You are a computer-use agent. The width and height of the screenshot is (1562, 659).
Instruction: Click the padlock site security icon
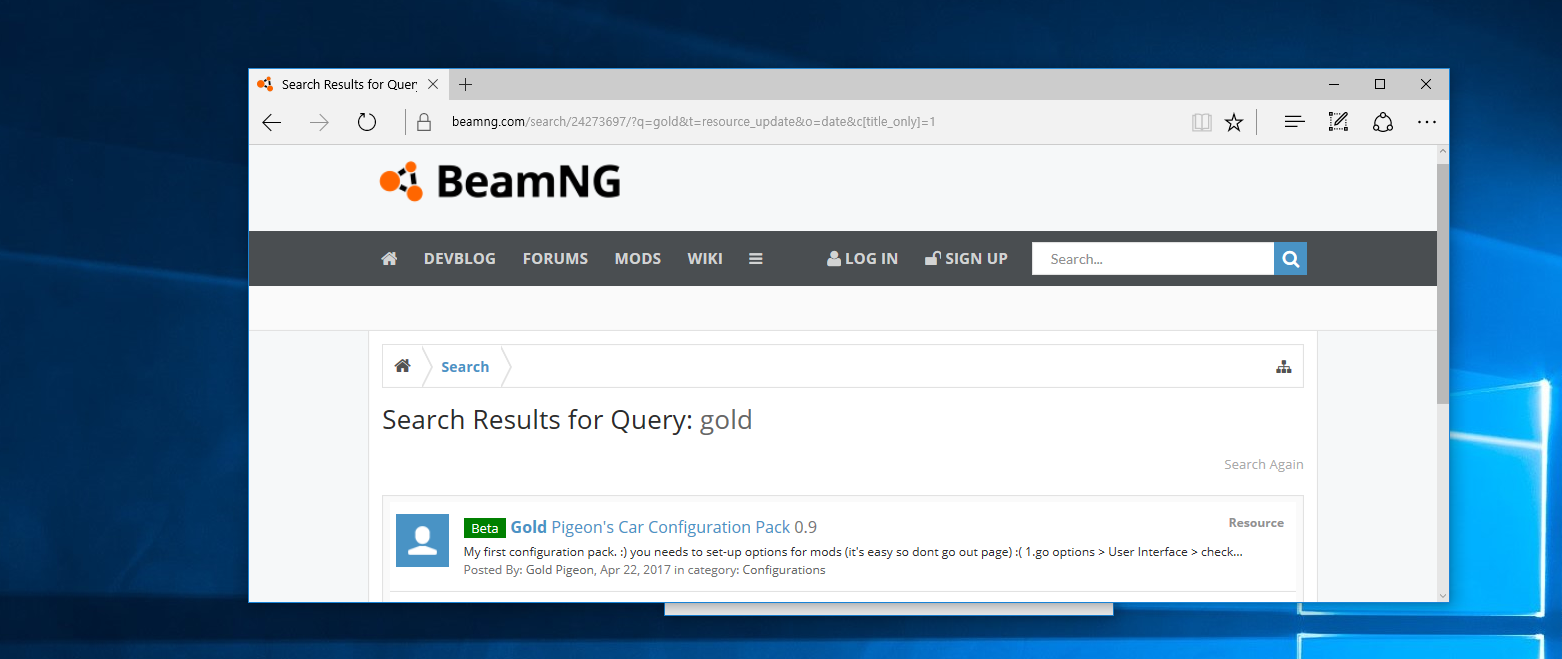click(x=424, y=122)
